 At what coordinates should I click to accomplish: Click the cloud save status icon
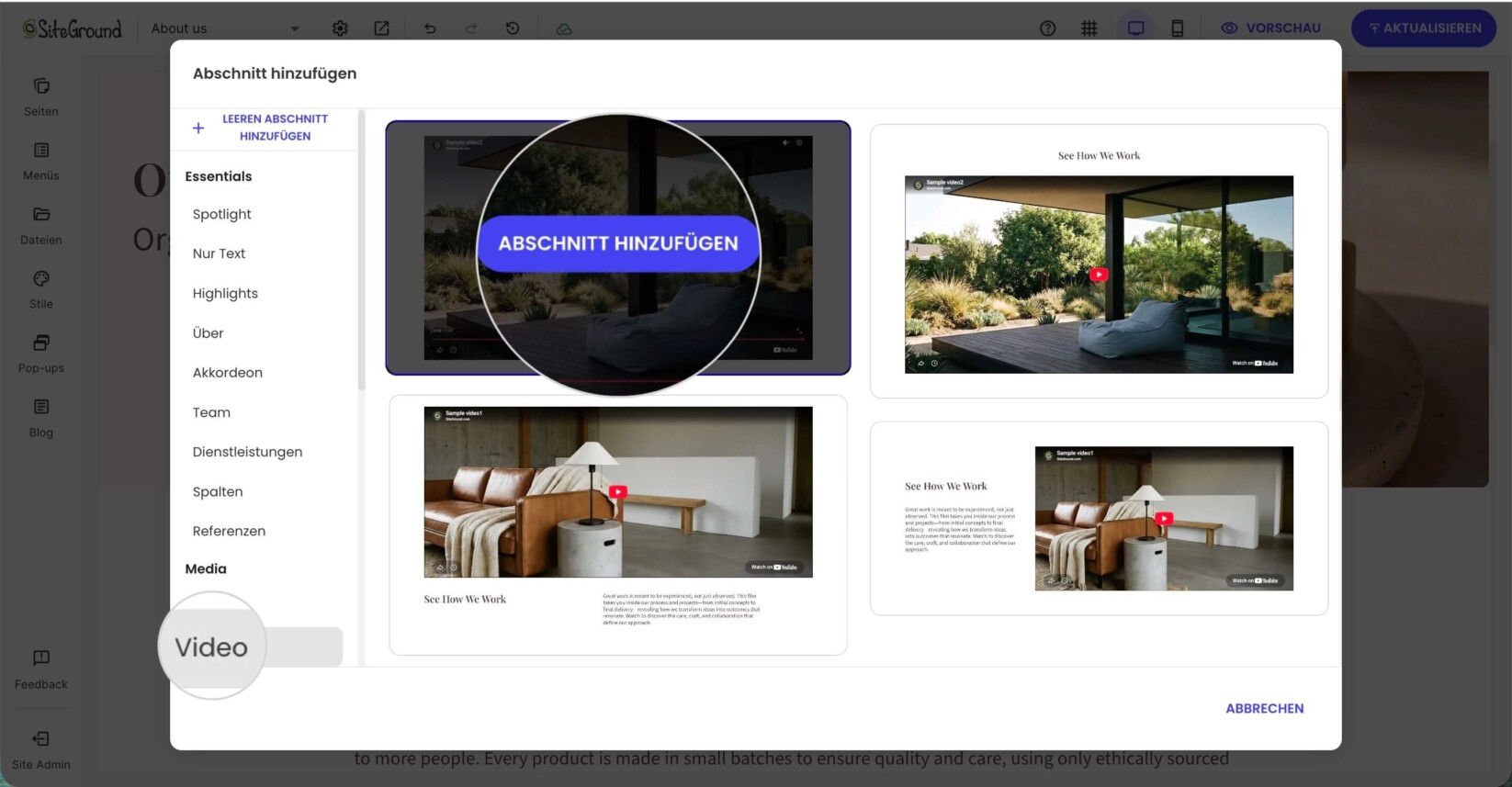coord(564,28)
